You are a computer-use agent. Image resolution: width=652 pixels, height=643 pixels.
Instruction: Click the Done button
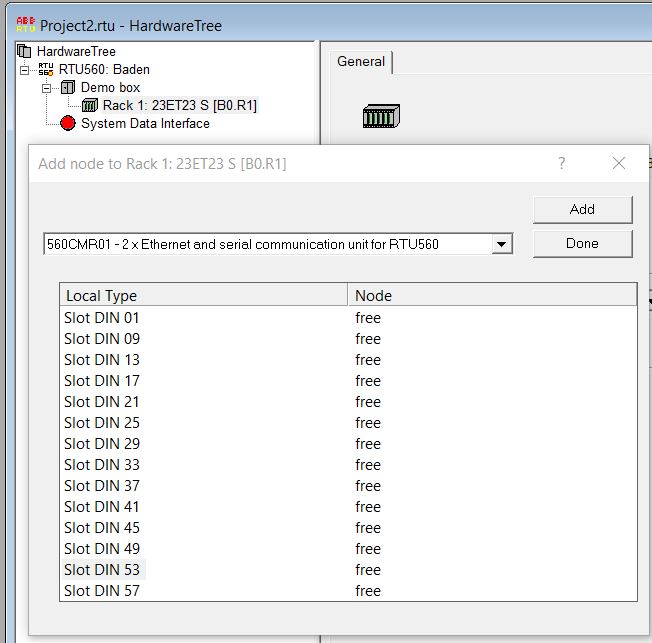click(x=583, y=243)
